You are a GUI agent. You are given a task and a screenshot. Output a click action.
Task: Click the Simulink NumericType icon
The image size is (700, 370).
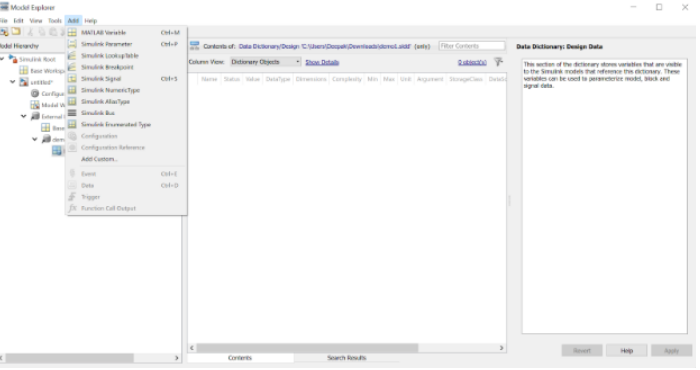point(72,90)
